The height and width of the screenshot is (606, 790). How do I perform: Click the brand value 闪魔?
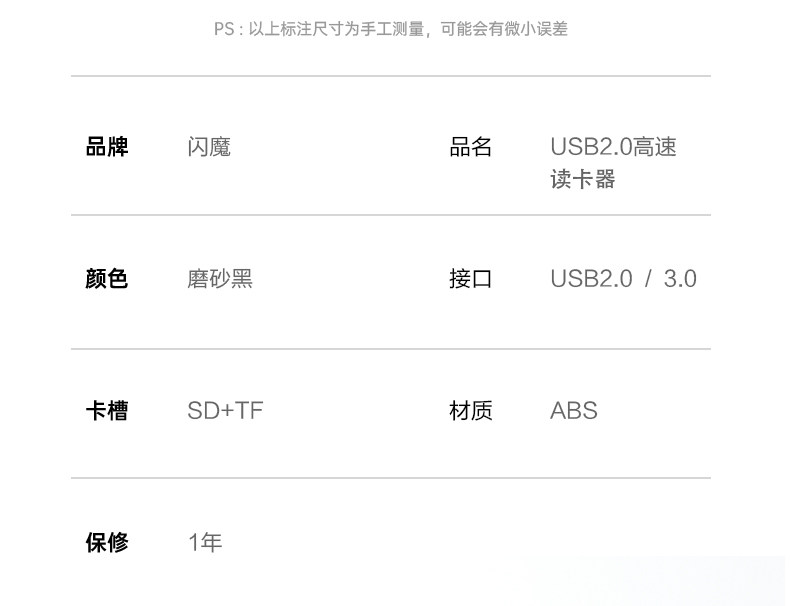coord(209,147)
